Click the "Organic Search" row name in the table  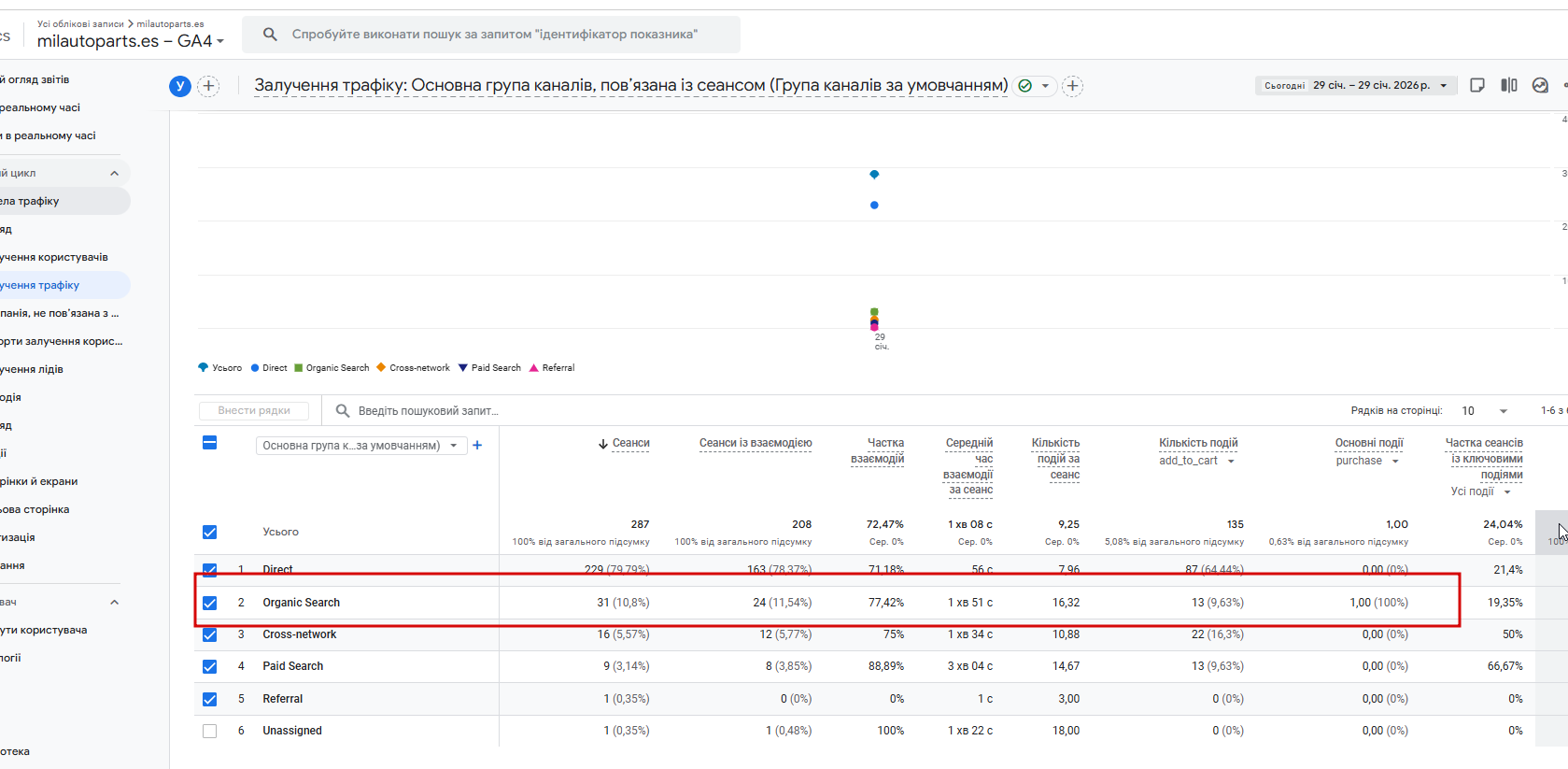click(x=302, y=603)
